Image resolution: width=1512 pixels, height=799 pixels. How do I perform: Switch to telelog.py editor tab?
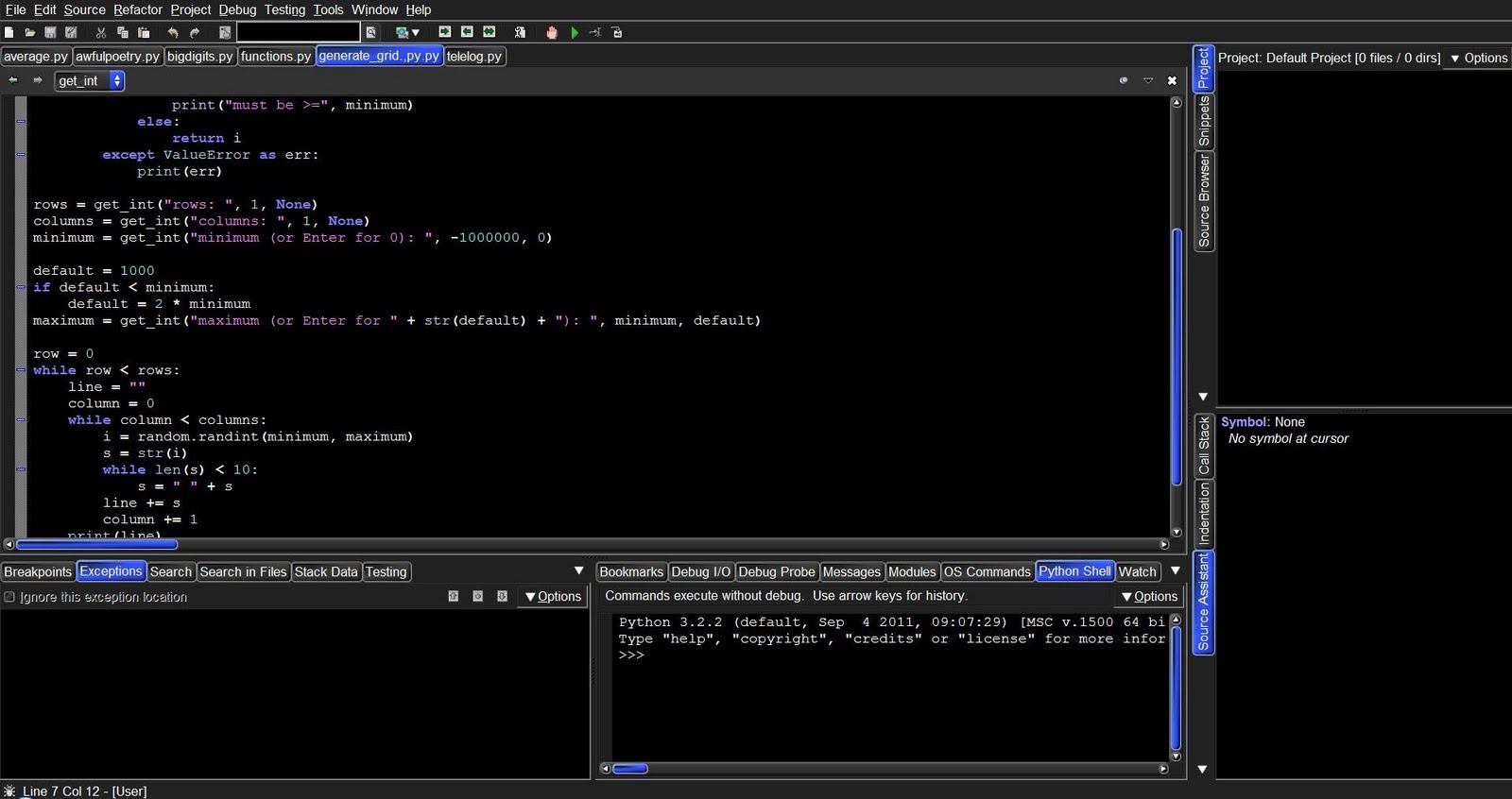(x=474, y=56)
